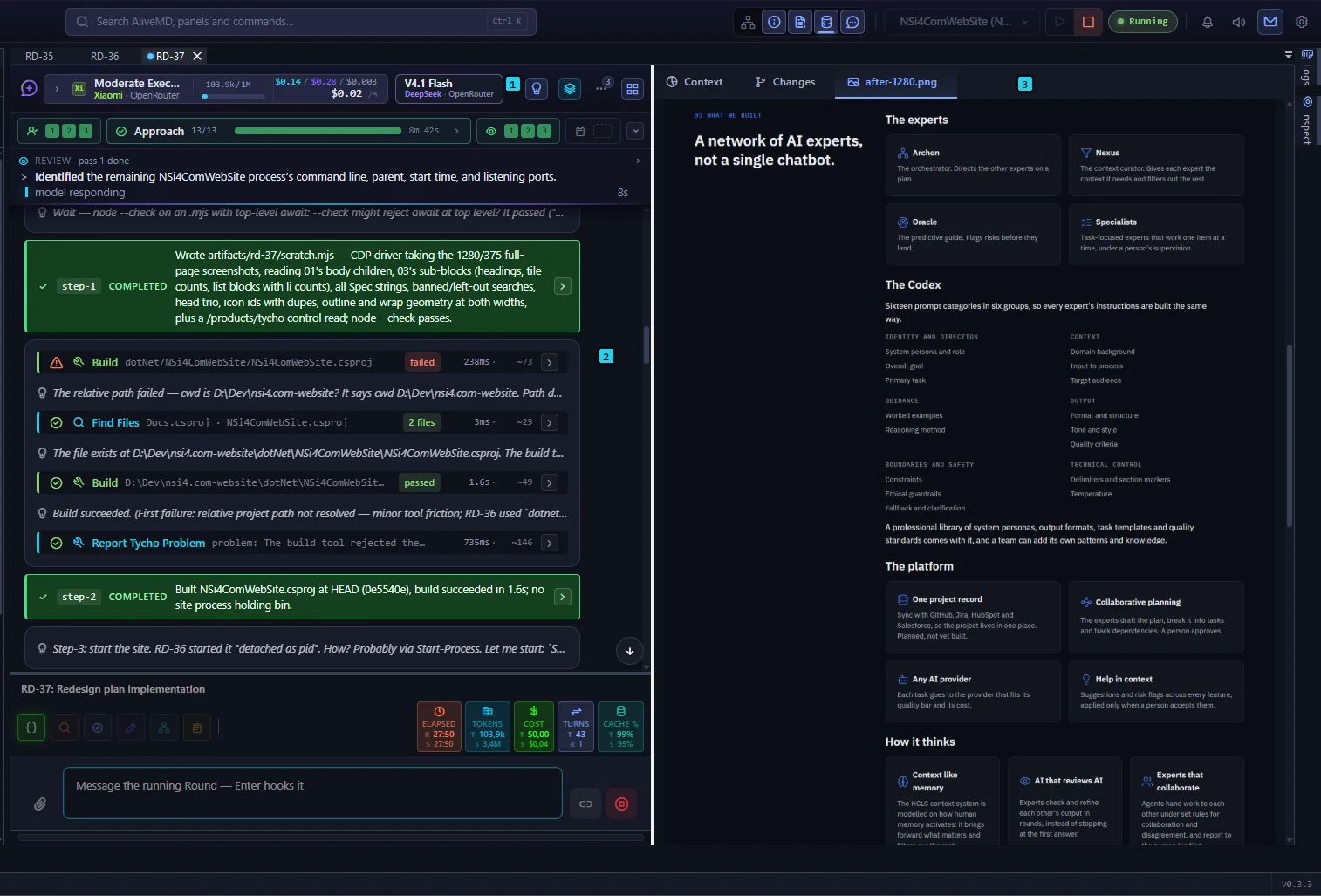Open the chat bubble panel icon

pyautogui.click(x=852, y=22)
